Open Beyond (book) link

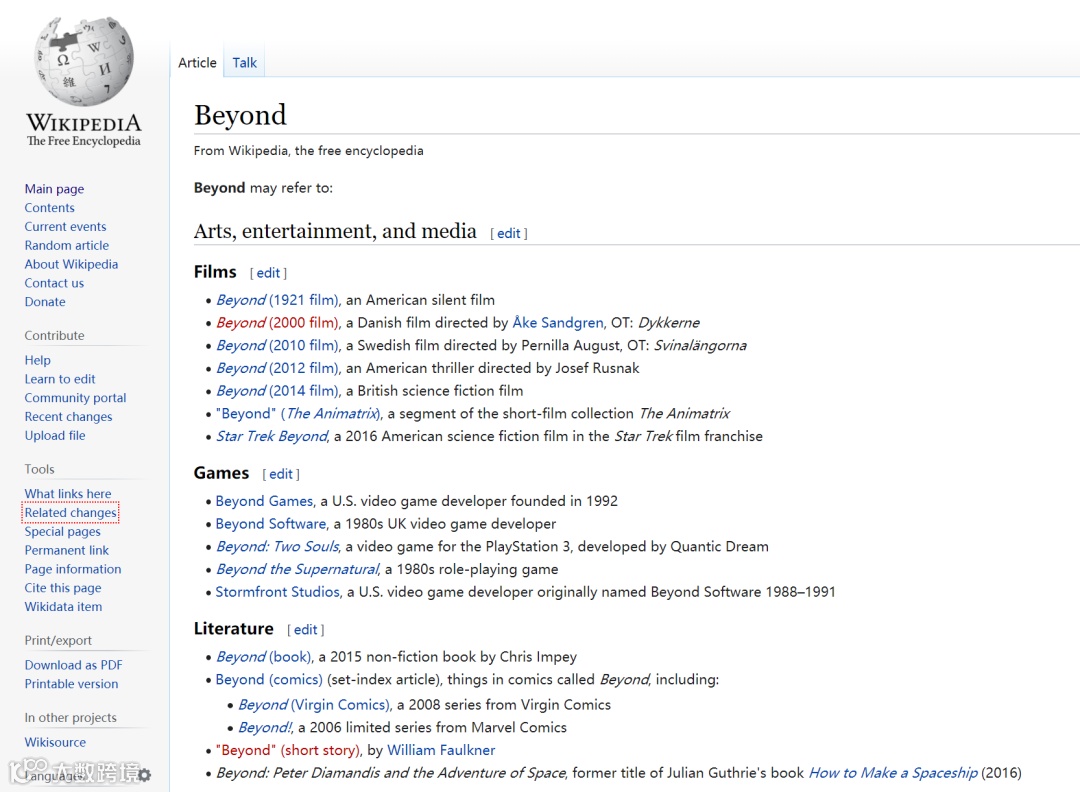[x=264, y=657]
